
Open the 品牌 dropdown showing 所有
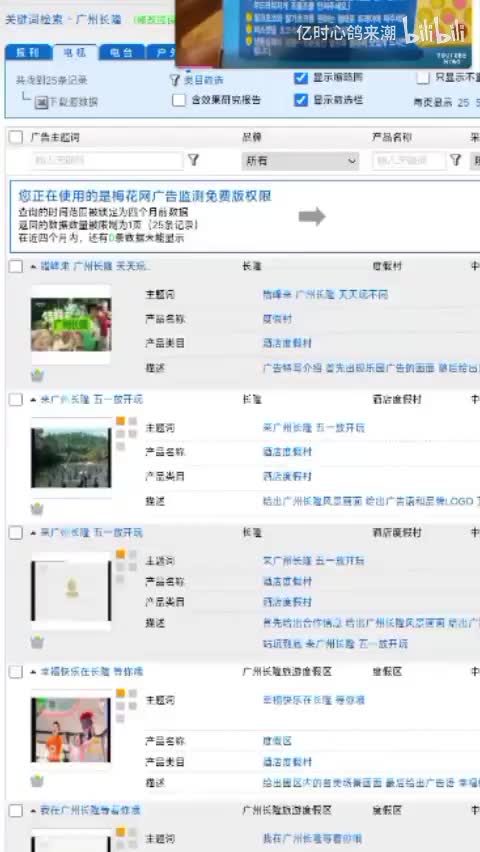[300, 161]
